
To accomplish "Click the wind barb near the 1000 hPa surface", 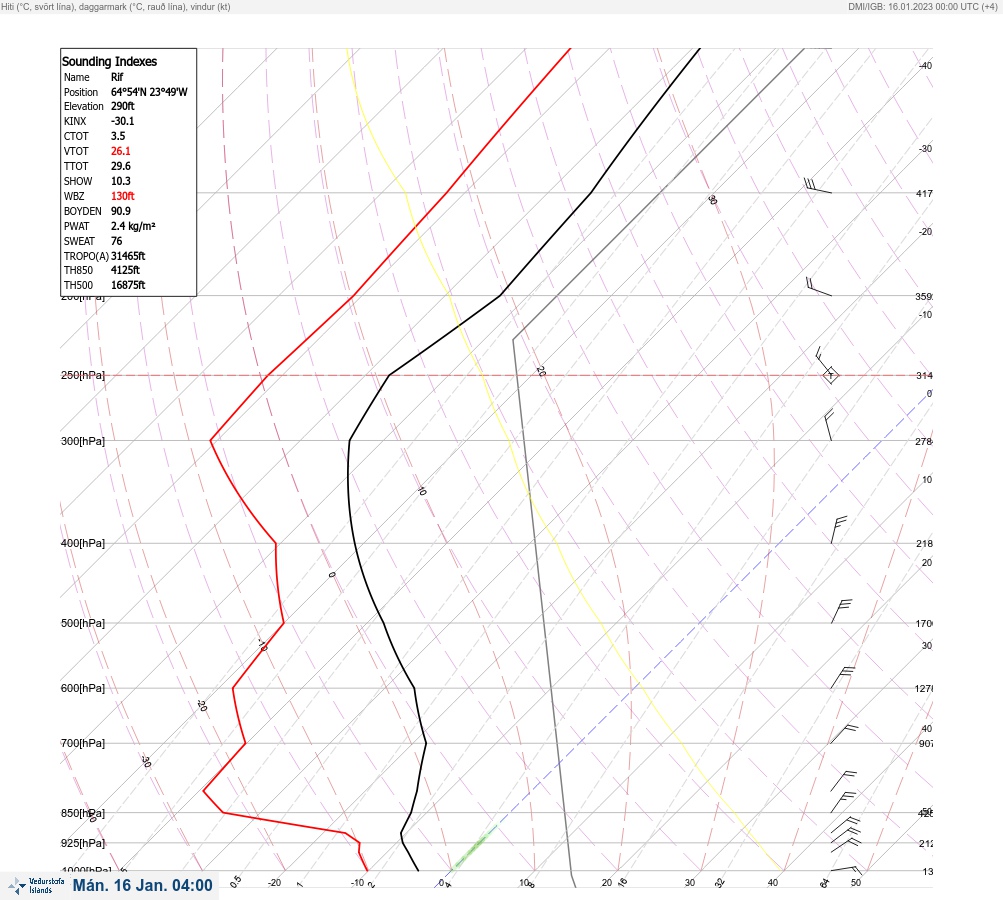I will 846,870.
